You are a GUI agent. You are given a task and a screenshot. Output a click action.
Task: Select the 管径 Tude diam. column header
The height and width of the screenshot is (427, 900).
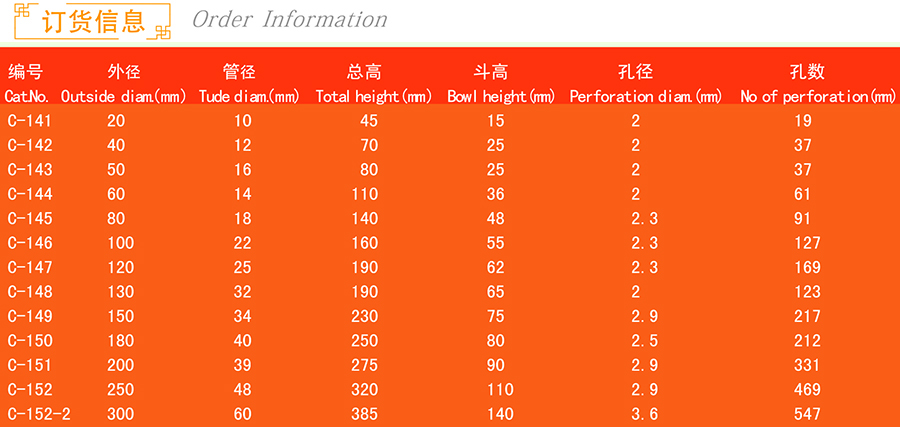241,84
